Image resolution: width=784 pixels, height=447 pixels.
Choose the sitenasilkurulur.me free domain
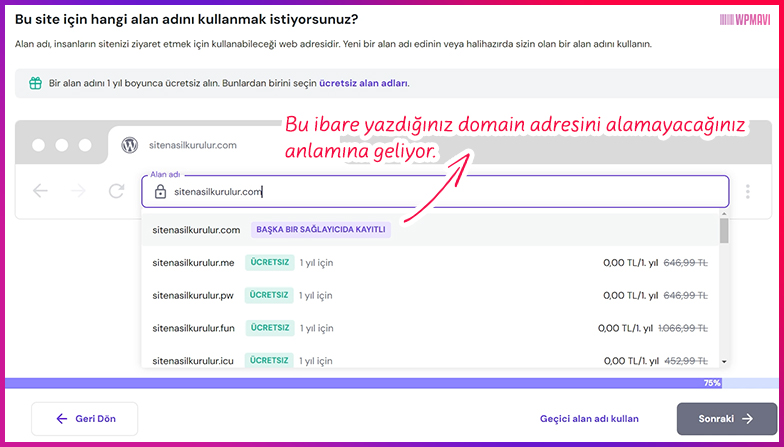[x=430, y=262]
